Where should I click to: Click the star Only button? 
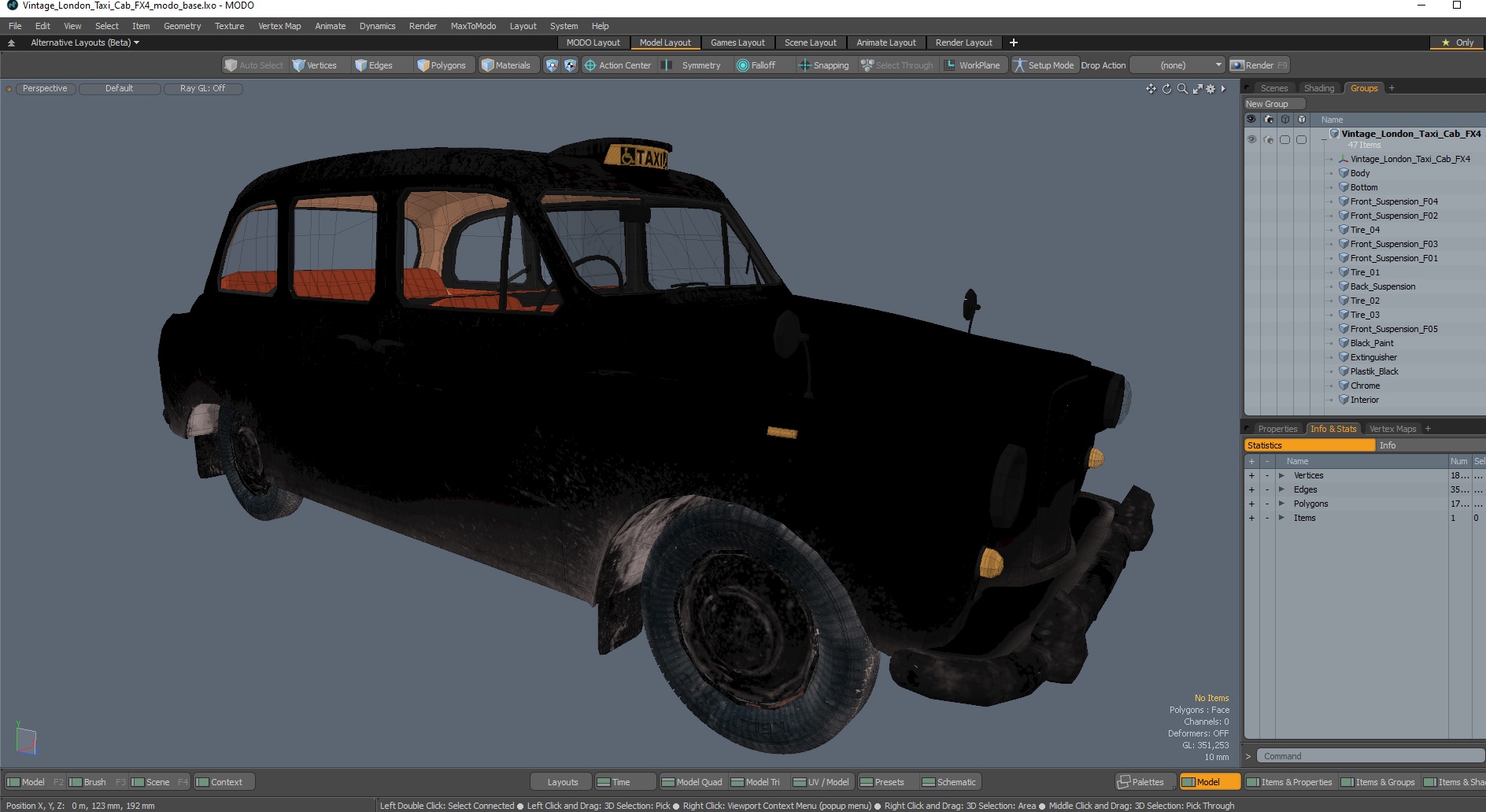(x=1457, y=42)
